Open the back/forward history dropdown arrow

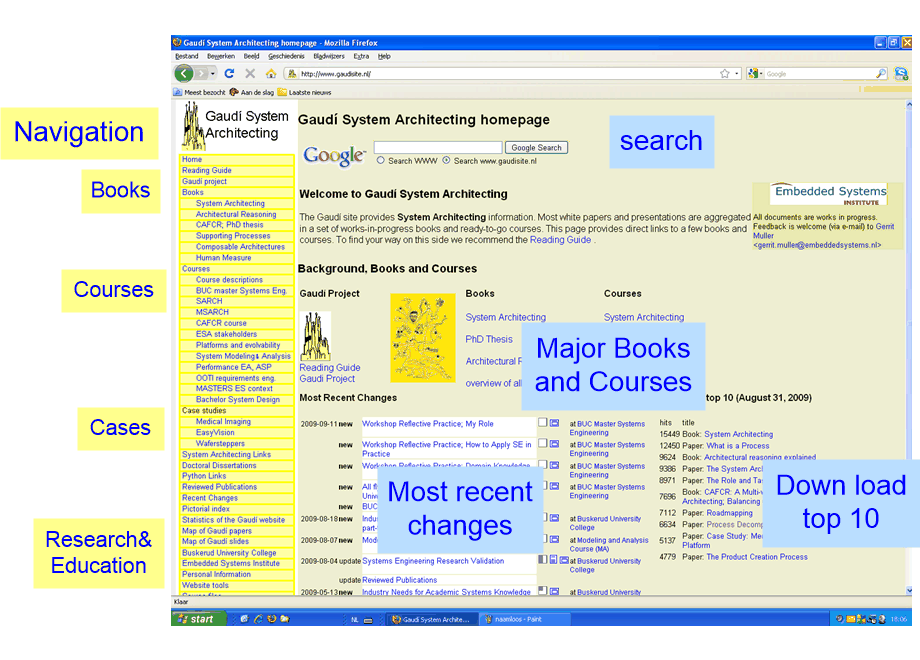pos(213,74)
